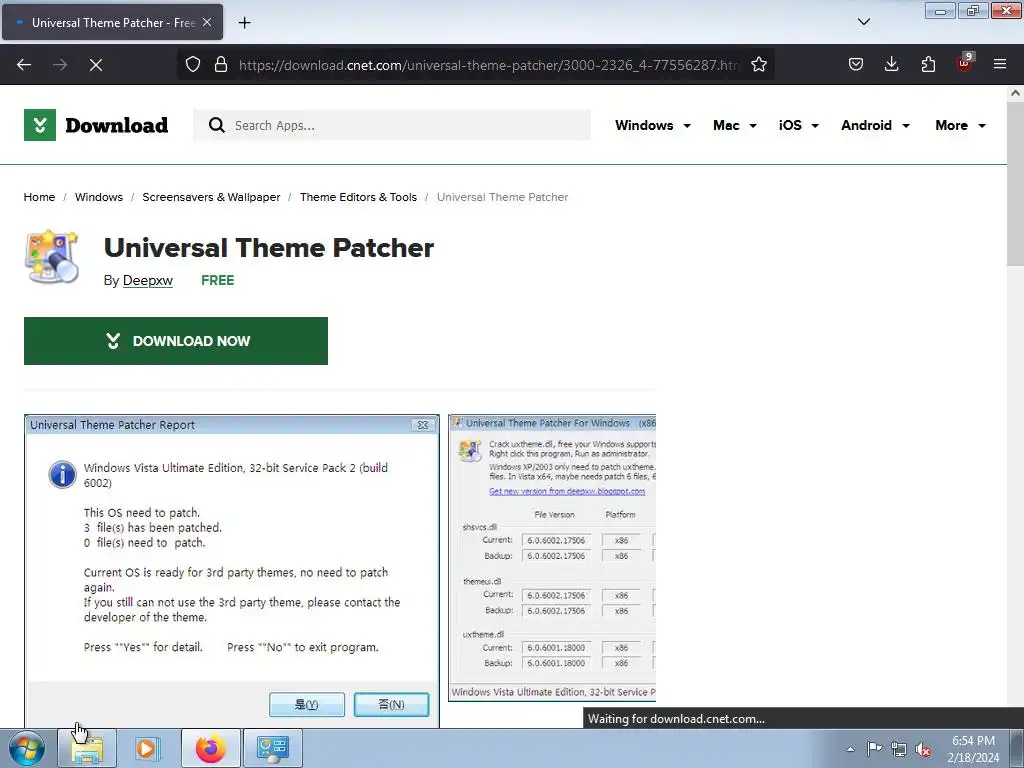Open Action Center flag icon
This screenshot has width=1024, height=768.
pos(874,749)
